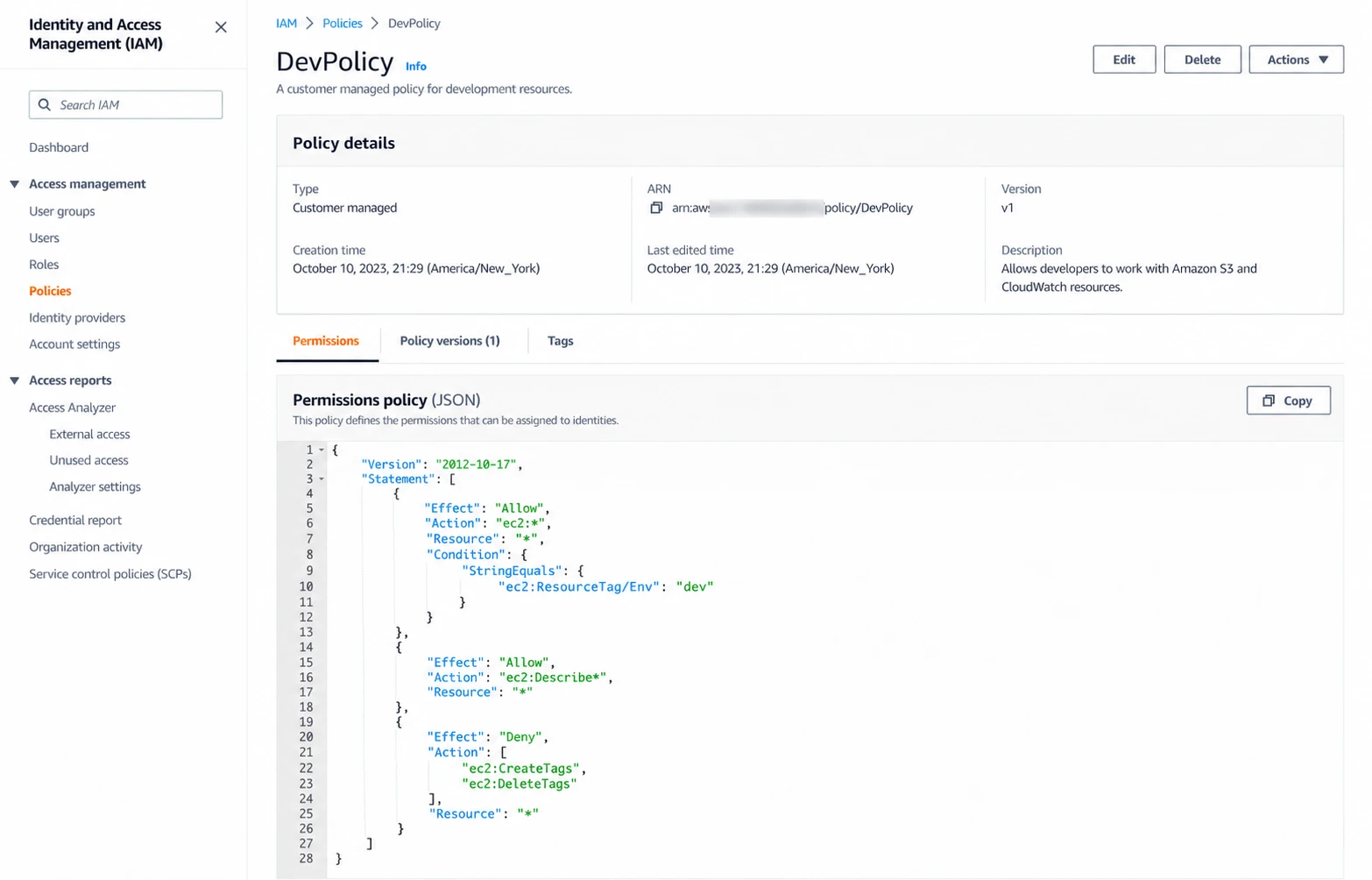Go to IAM breadcrumb link
Viewport: 1372px width, 880px height.
pos(286,24)
